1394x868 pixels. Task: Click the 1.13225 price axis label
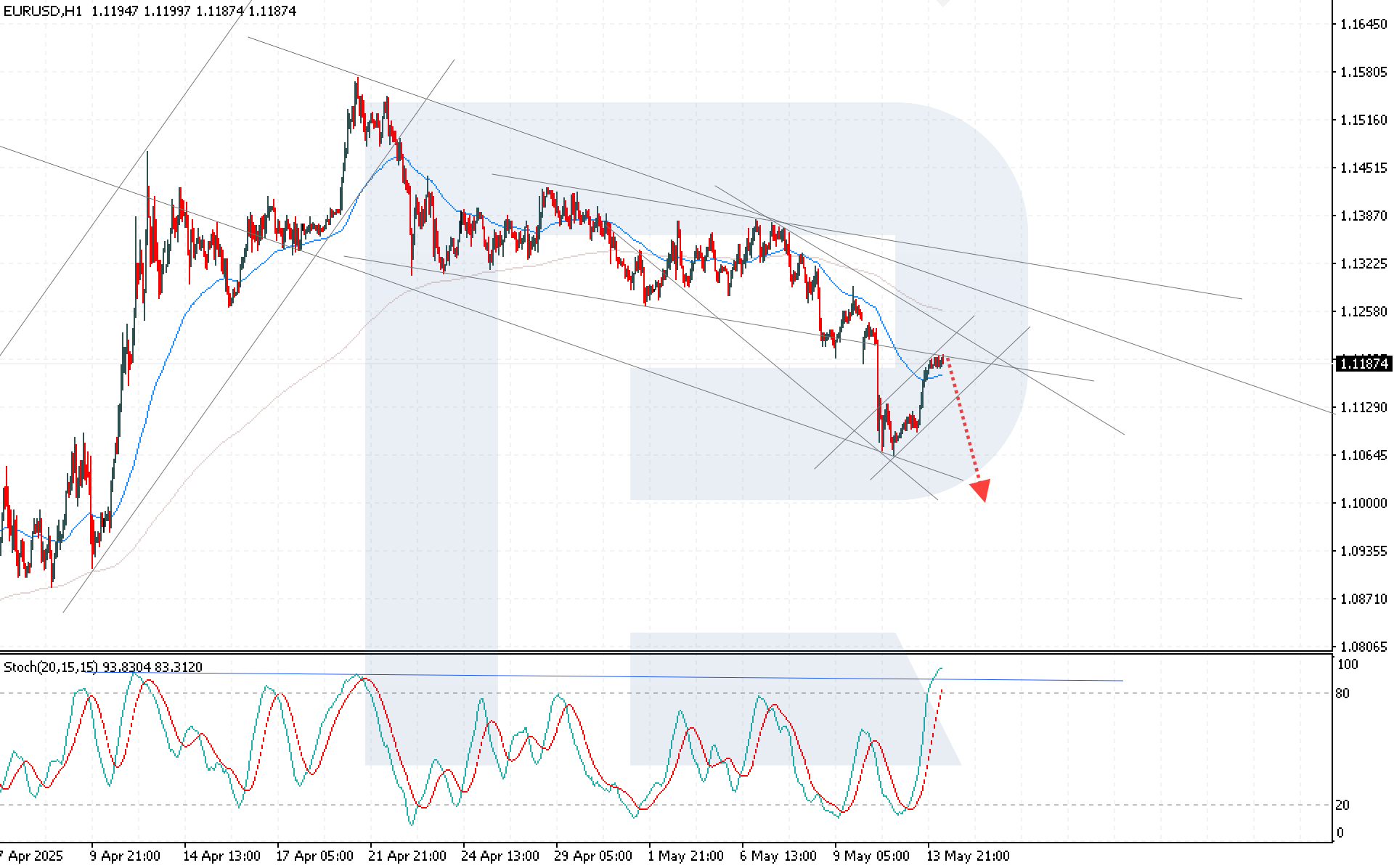pyautogui.click(x=1364, y=263)
